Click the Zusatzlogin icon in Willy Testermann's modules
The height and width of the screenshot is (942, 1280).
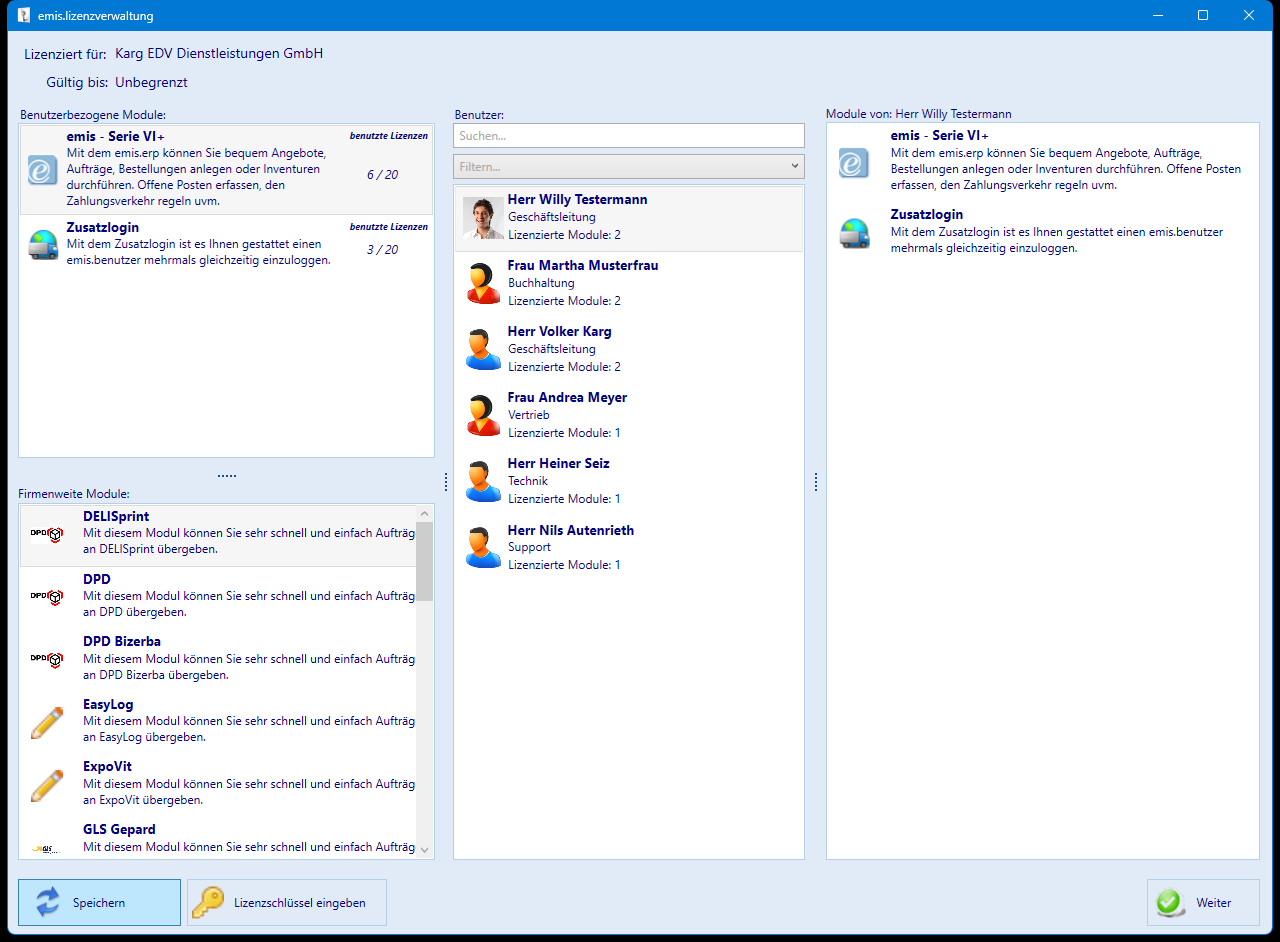coord(854,233)
